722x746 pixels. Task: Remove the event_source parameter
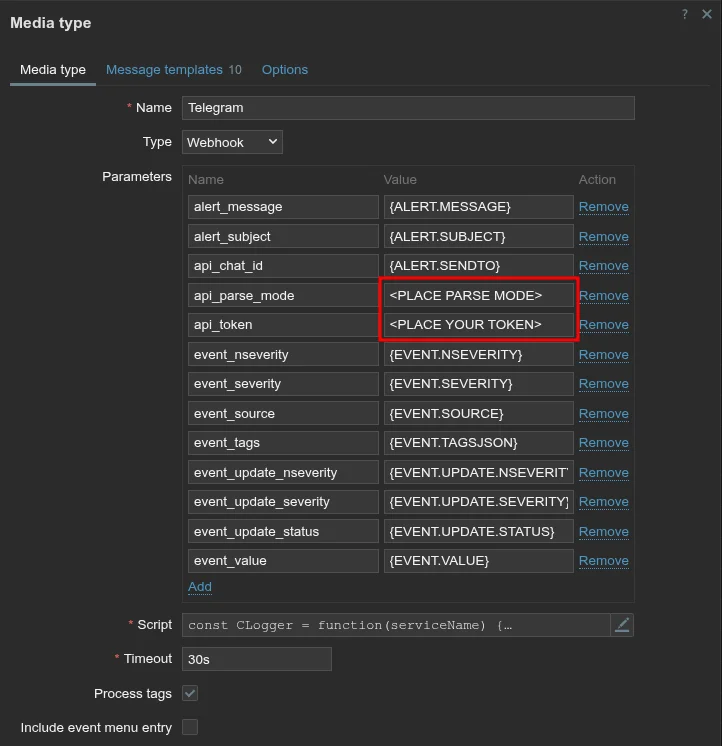click(604, 413)
